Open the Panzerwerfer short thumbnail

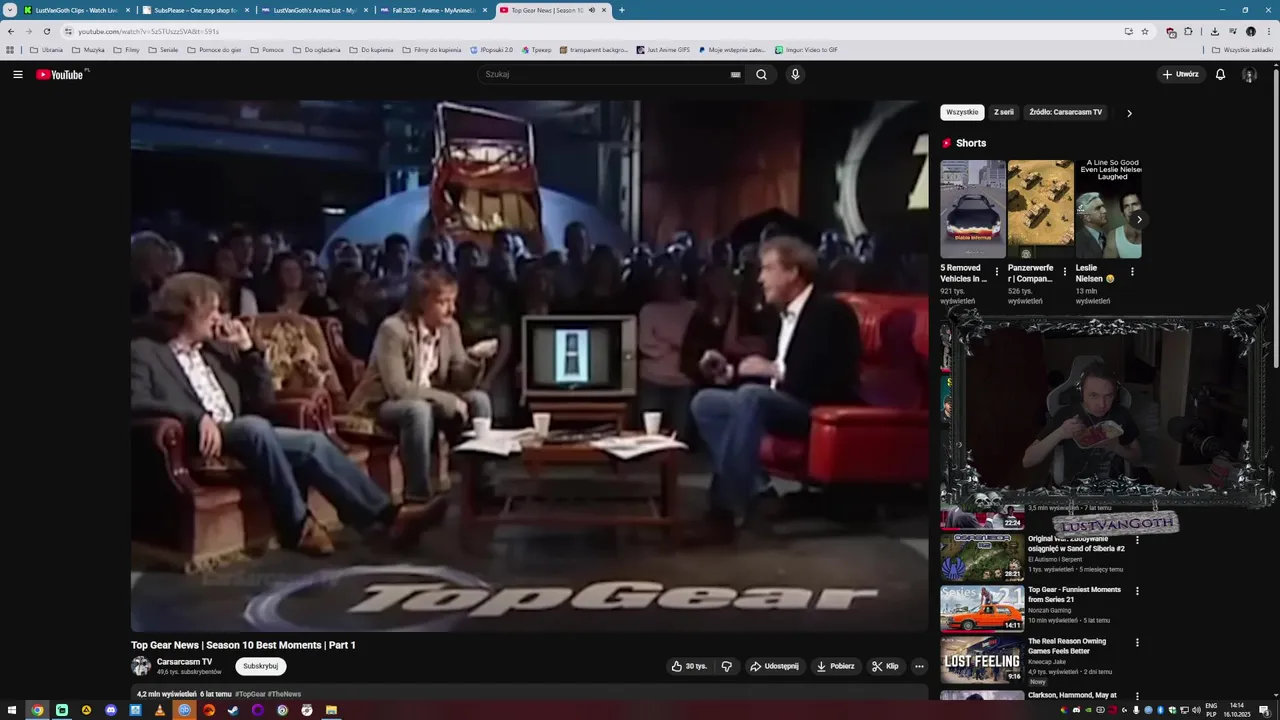click(1041, 209)
